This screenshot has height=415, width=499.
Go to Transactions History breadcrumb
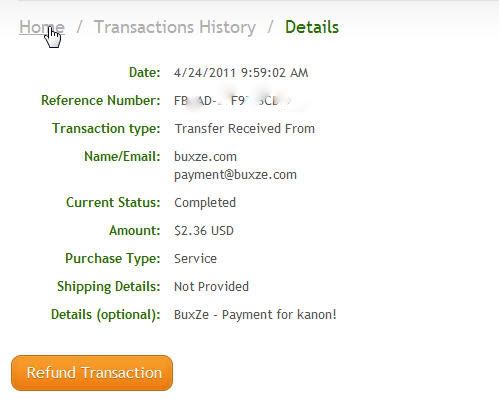[175, 27]
